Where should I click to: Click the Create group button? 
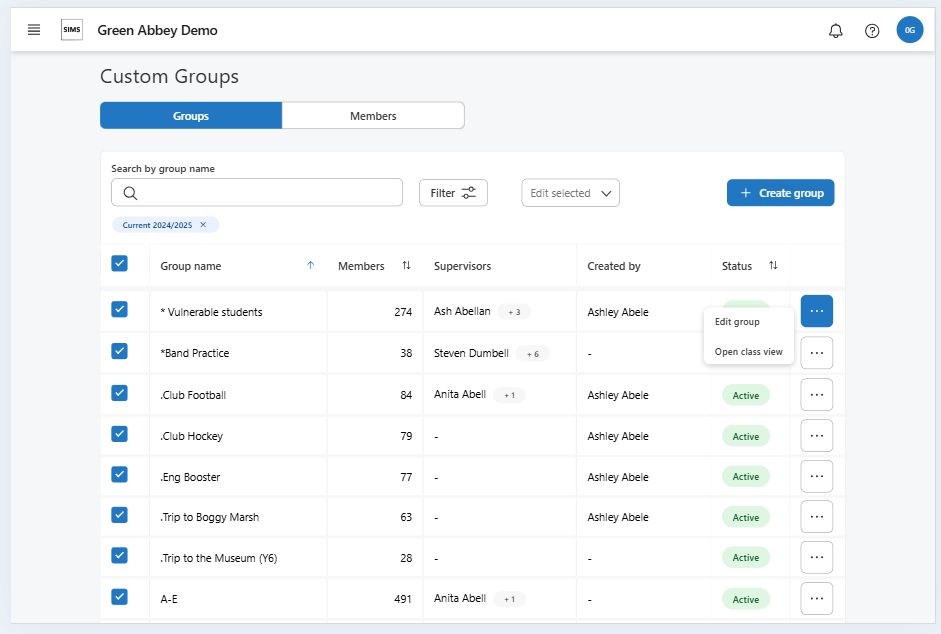tap(780, 193)
